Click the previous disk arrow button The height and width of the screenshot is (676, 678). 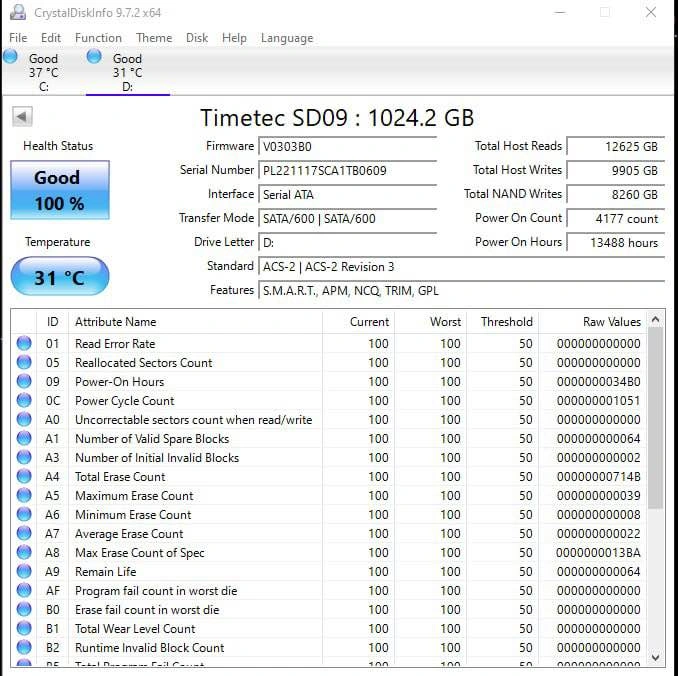22,116
